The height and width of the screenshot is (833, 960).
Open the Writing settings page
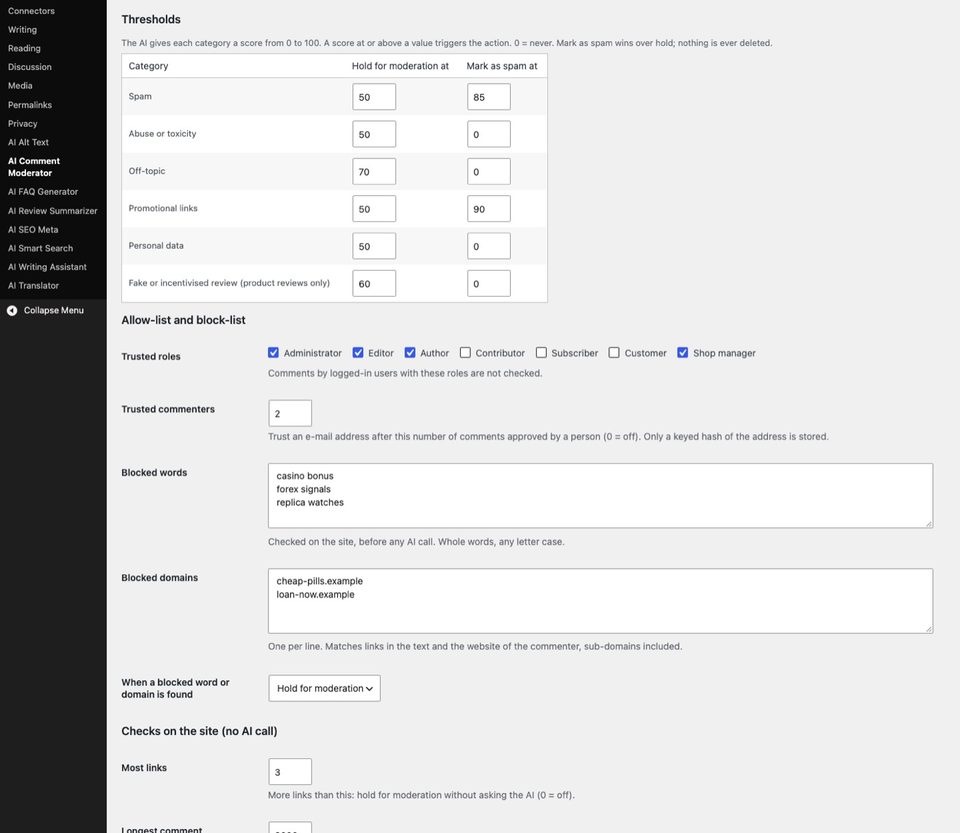(x=22, y=29)
